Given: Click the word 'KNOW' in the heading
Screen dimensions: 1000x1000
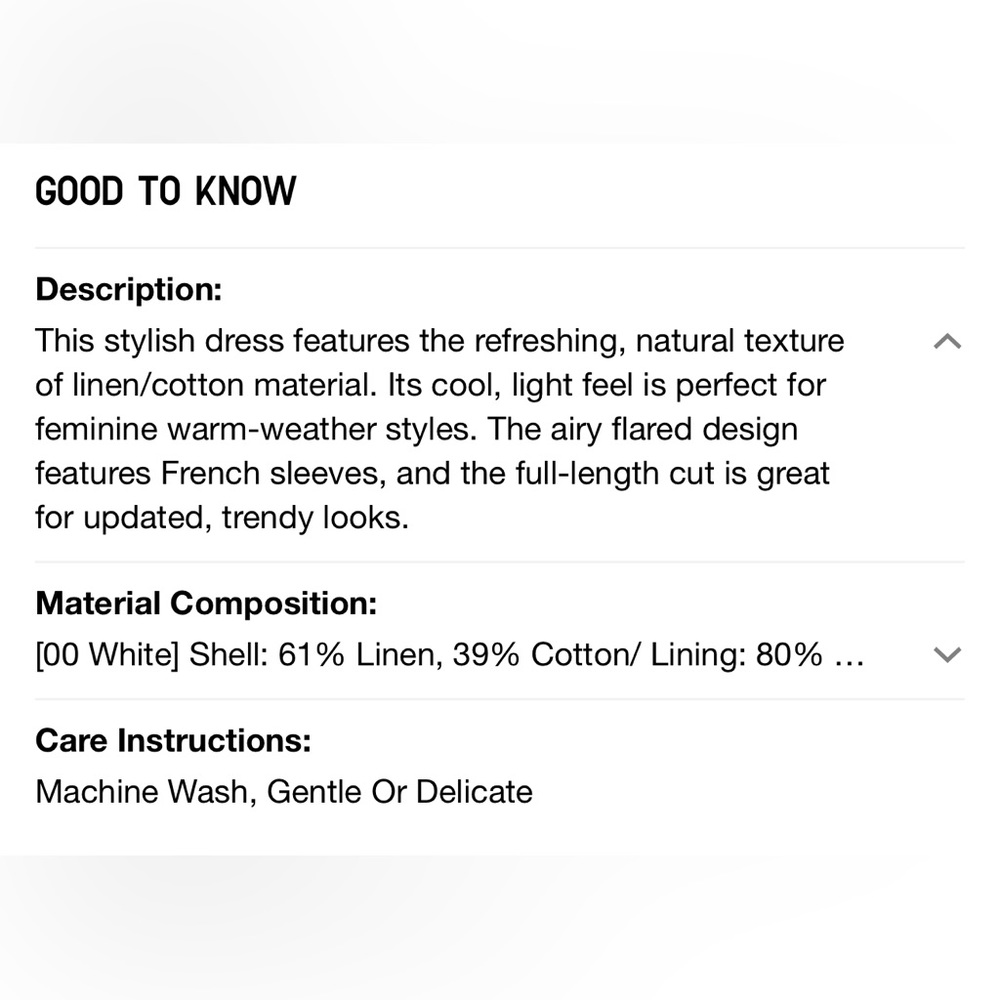Looking at the screenshot, I should tap(246, 191).
